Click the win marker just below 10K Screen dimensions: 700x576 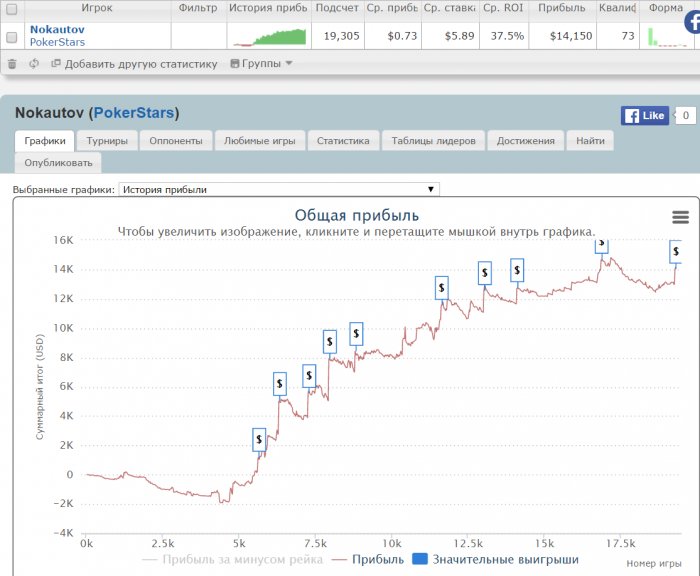click(x=356, y=334)
